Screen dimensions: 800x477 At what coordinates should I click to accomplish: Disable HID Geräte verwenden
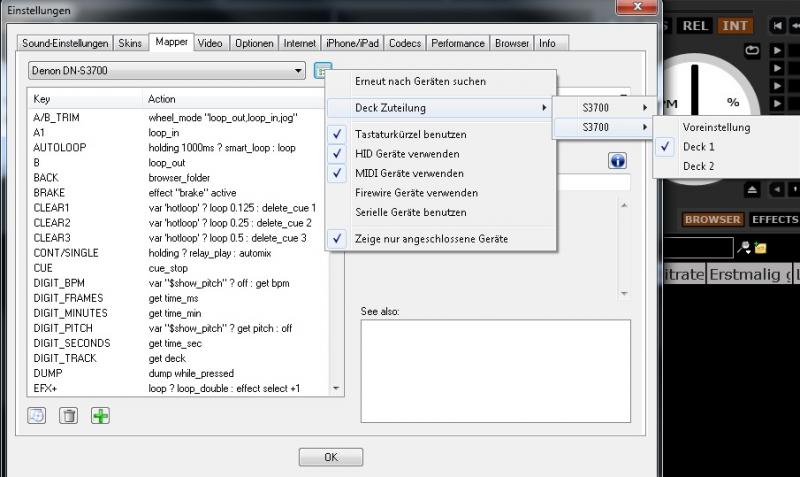click(407, 153)
